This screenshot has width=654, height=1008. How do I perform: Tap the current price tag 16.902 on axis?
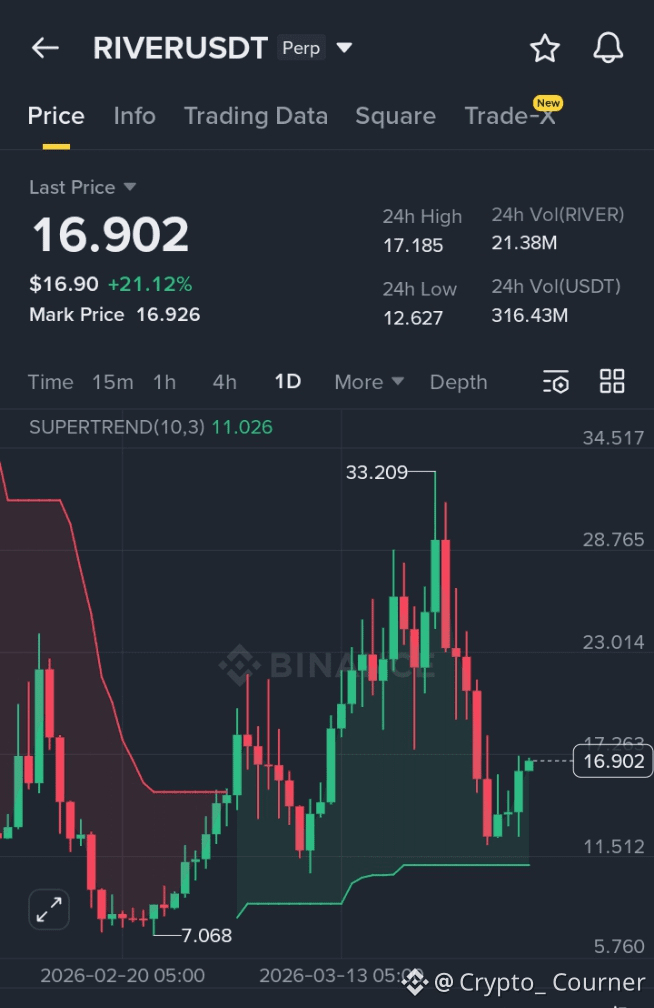click(x=613, y=761)
